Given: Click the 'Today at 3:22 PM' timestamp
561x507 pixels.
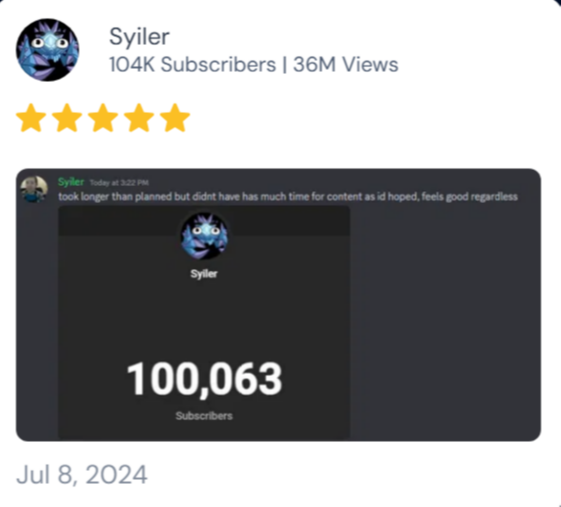Looking at the screenshot, I should (119, 183).
